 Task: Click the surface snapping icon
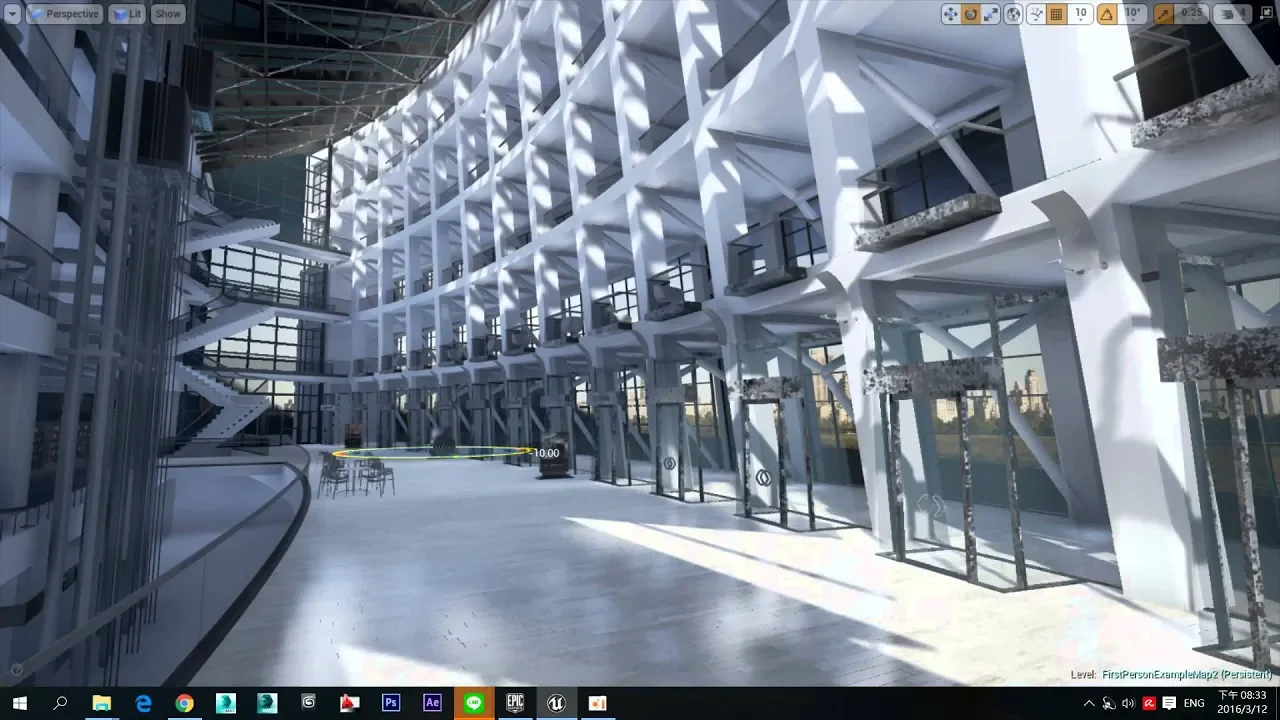point(1036,14)
